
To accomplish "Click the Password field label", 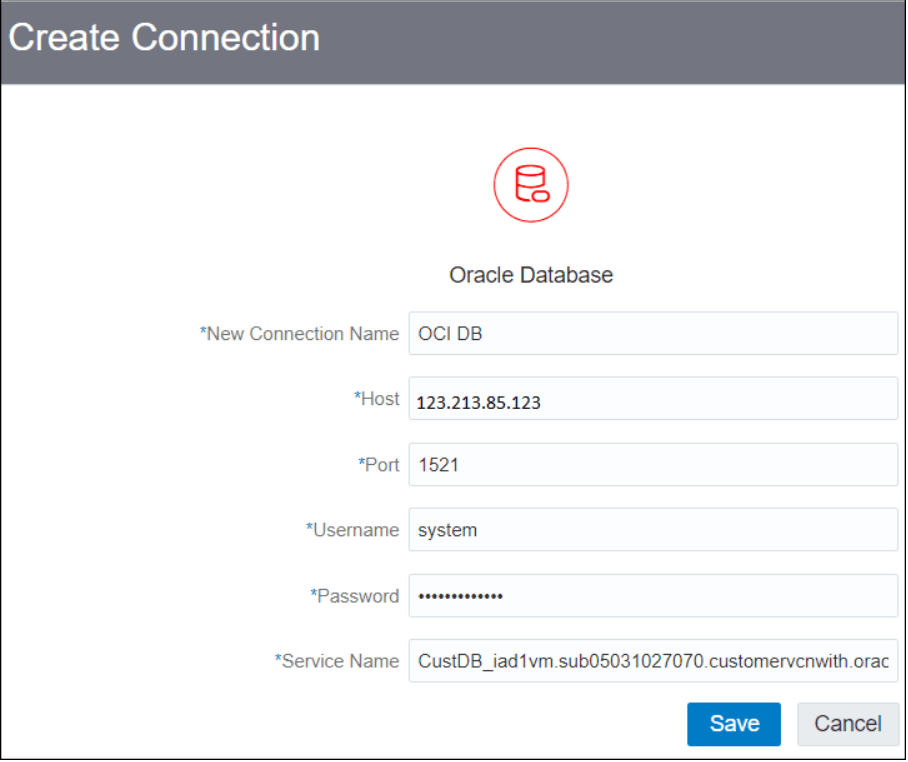I will 355,596.
